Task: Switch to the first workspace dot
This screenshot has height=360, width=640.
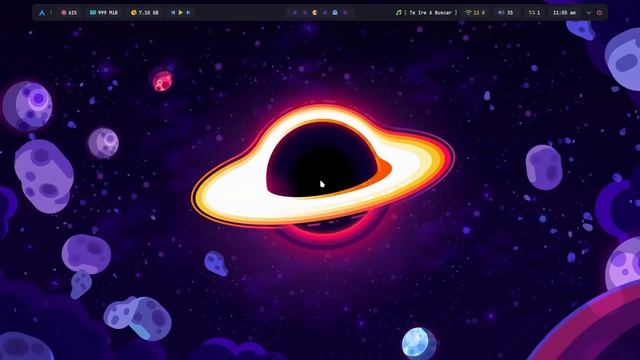Action: 295,13
